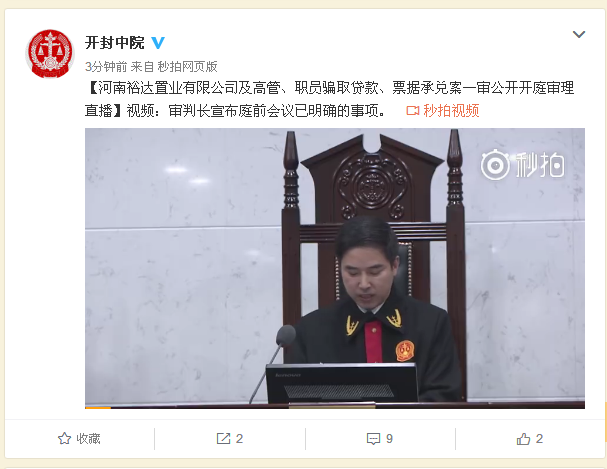Image resolution: width=607 pixels, height=469 pixels.
Task: Open the 开封中院 account name link
Action: [115, 43]
